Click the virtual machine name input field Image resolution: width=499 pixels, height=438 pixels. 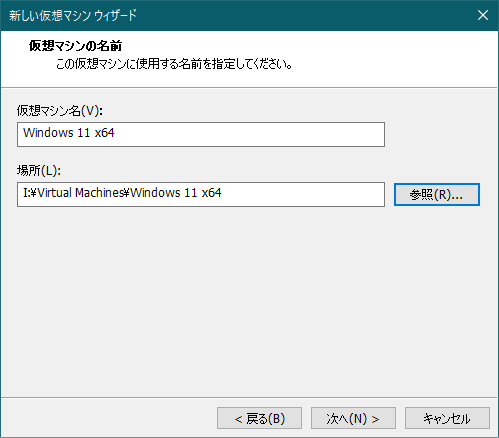pos(201,134)
